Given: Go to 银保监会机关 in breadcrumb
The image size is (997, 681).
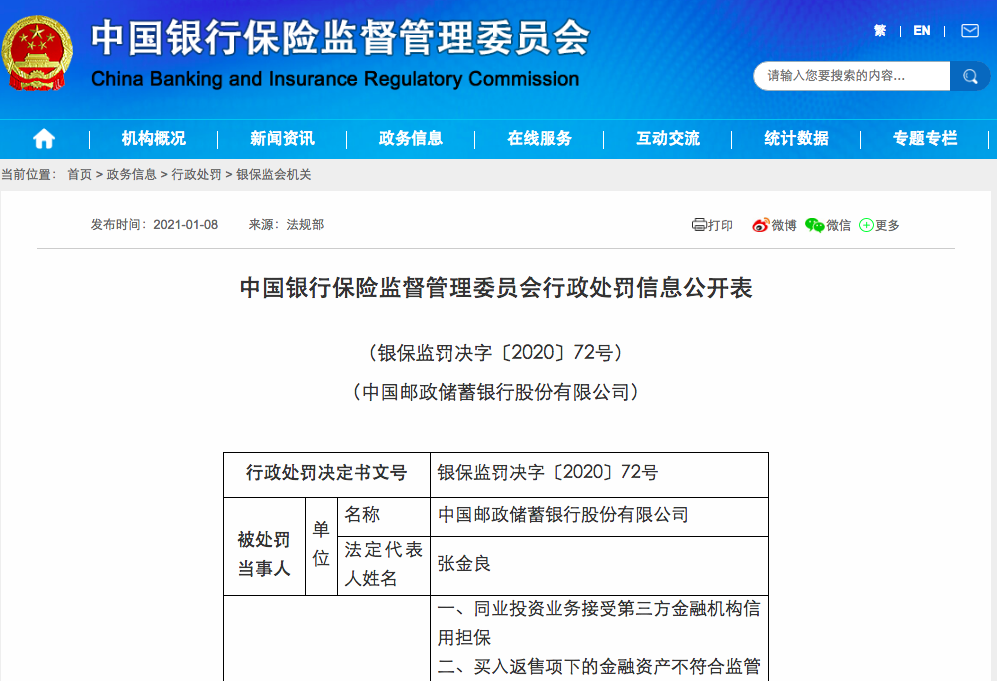Looking at the screenshot, I should pos(273,174).
